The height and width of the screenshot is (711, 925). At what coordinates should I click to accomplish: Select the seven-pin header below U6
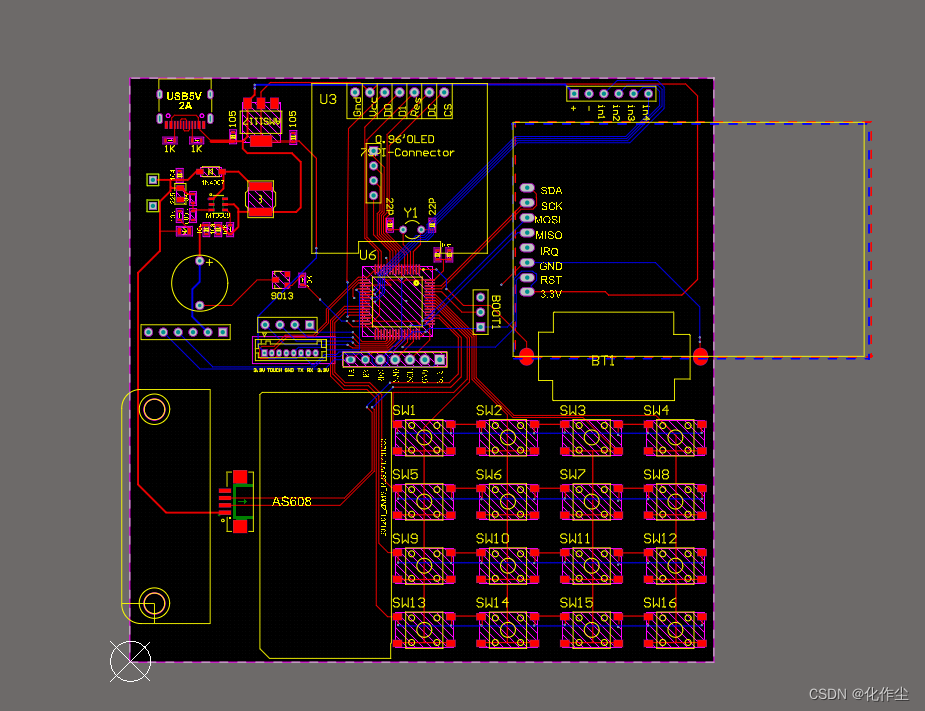tap(395, 359)
